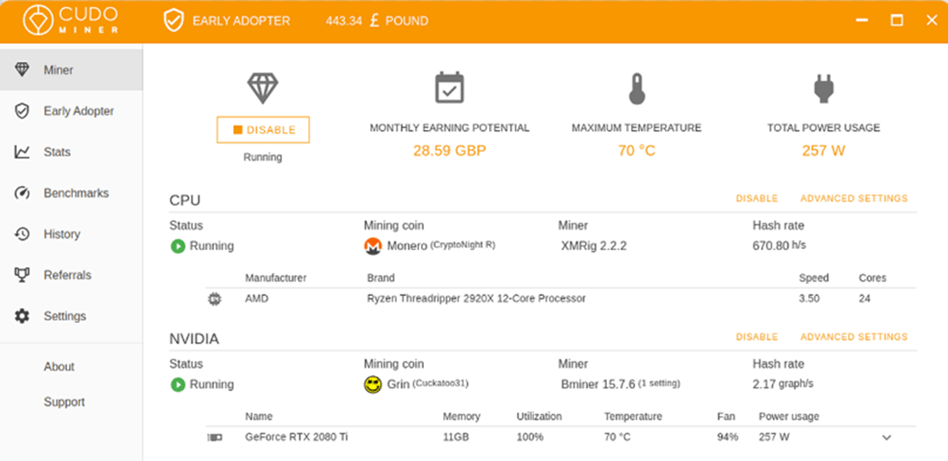Stop mining with the main Disable button
Viewport: 948px width, 461px height.
click(x=263, y=130)
